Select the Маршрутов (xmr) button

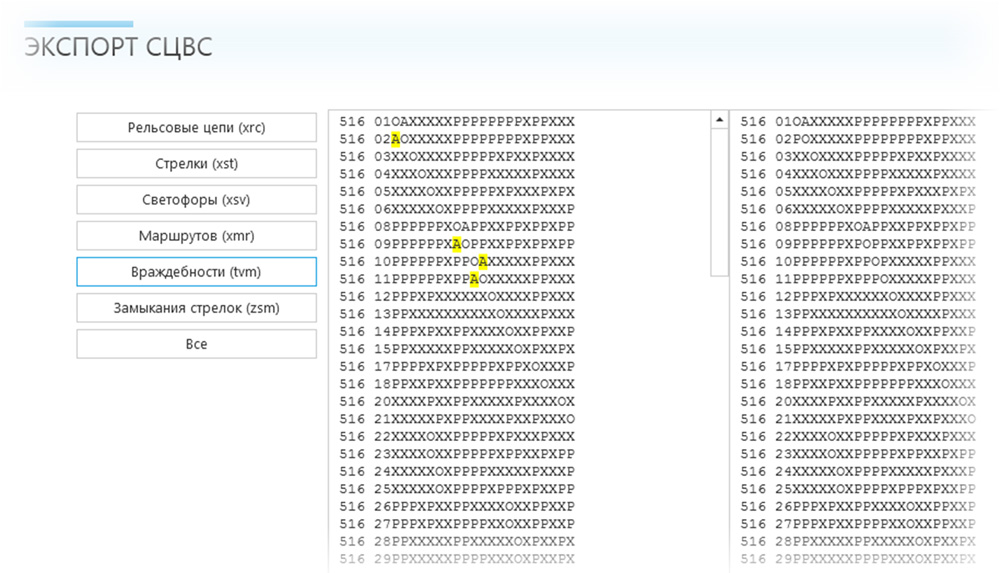click(196, 236)
